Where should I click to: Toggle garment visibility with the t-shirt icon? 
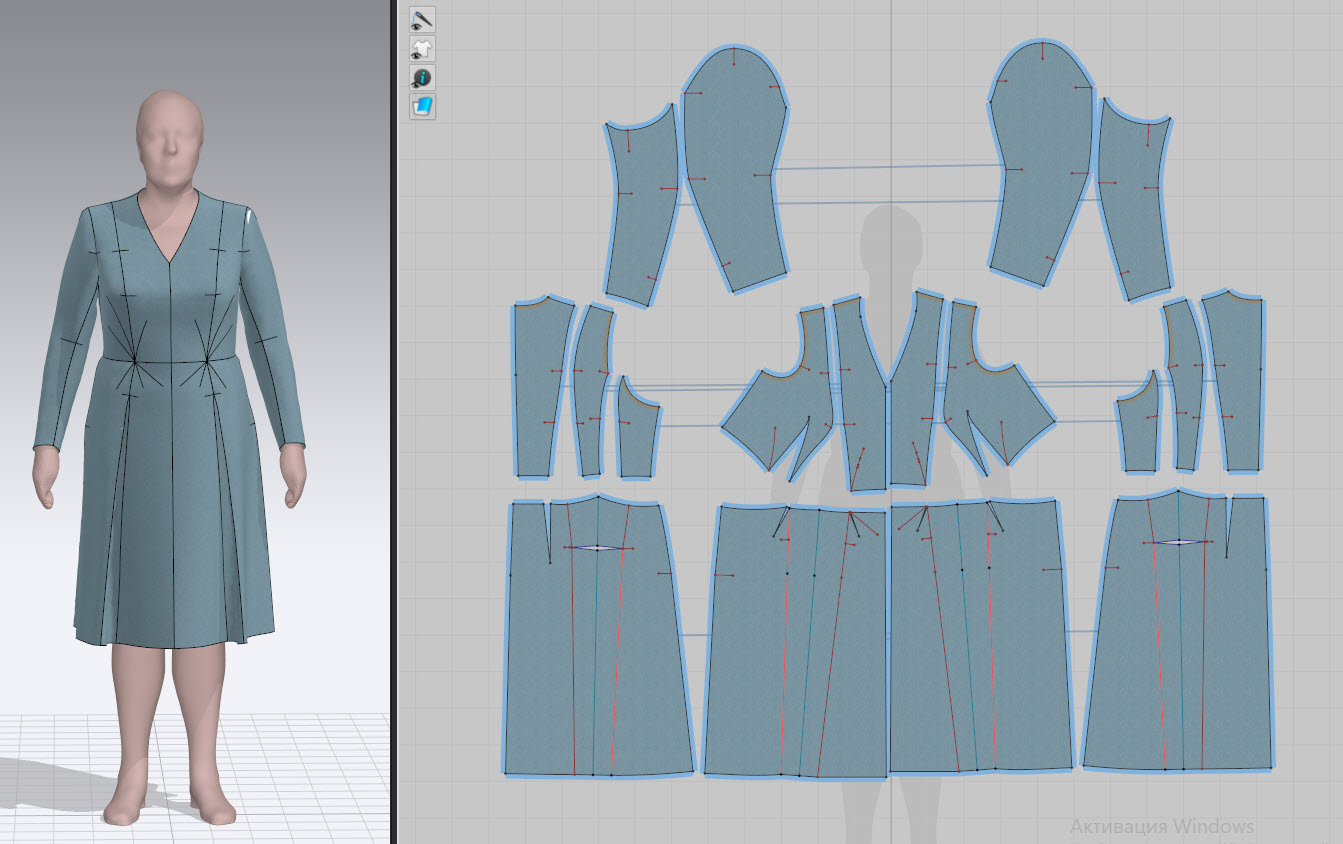[422, 48]
